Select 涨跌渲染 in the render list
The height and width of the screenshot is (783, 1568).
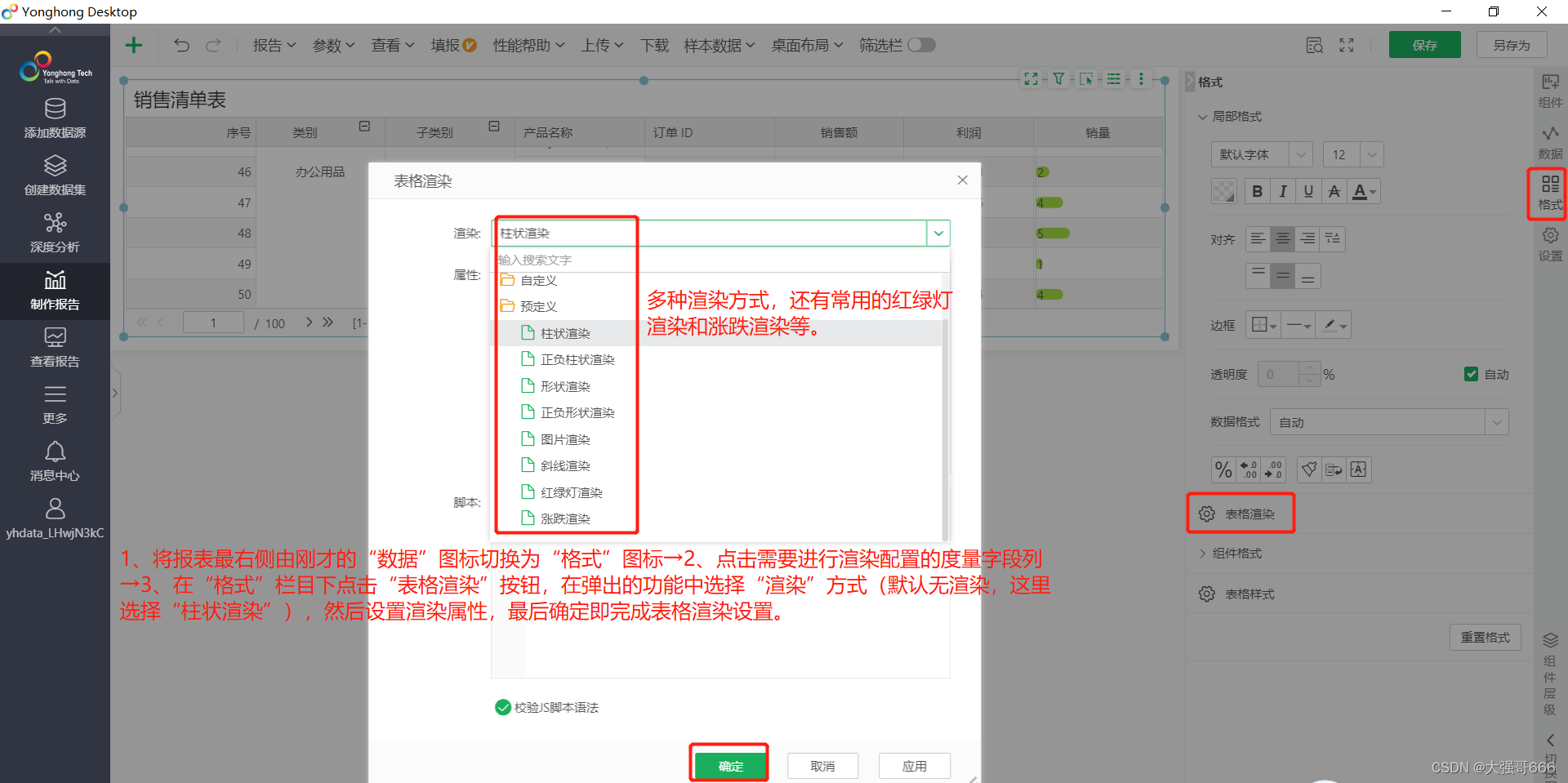point(565,518)
